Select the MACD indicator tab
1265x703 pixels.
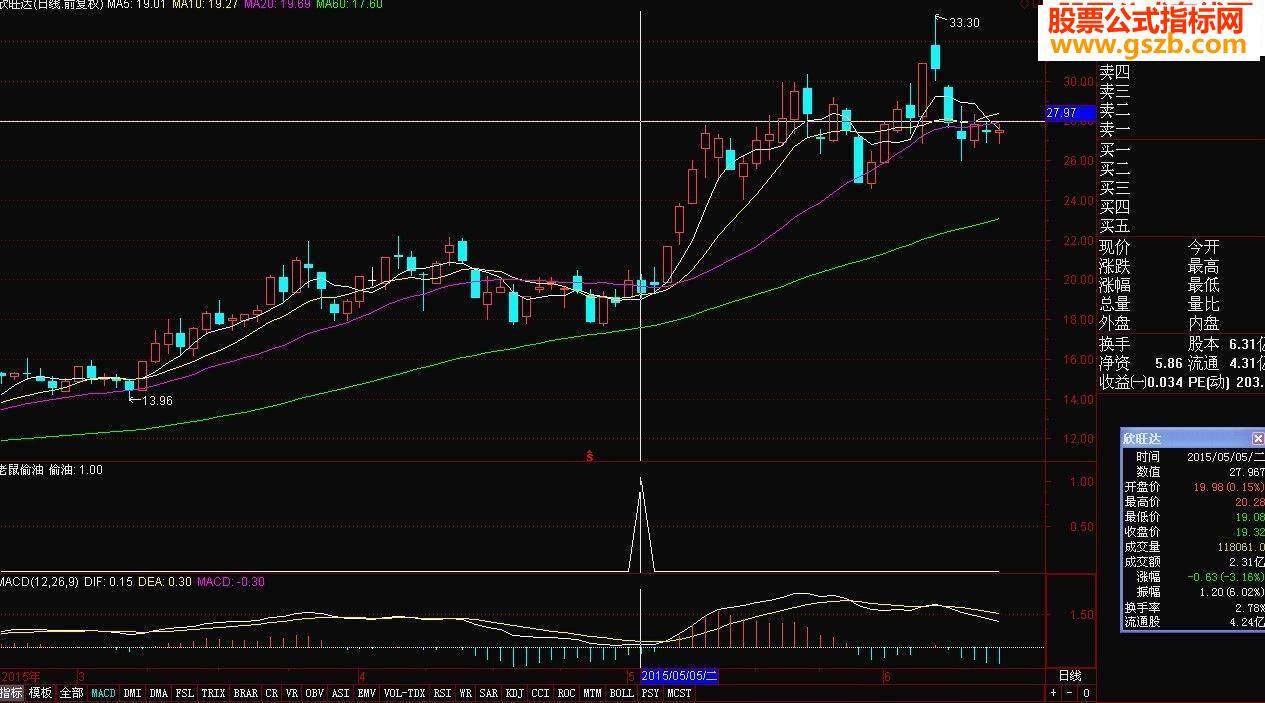[x=103, y=693]
